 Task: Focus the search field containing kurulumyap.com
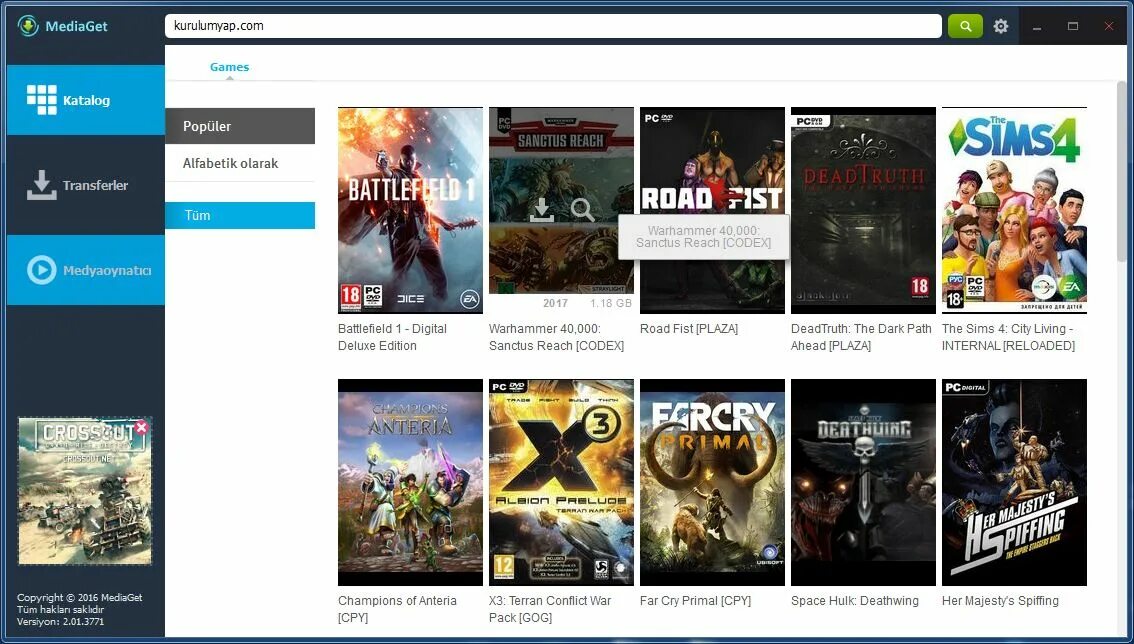point(553,26)
